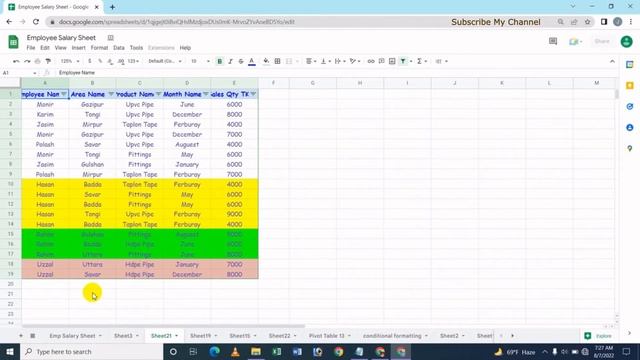Open filter dropdown on Month Name header

click(x=206, y=94)
